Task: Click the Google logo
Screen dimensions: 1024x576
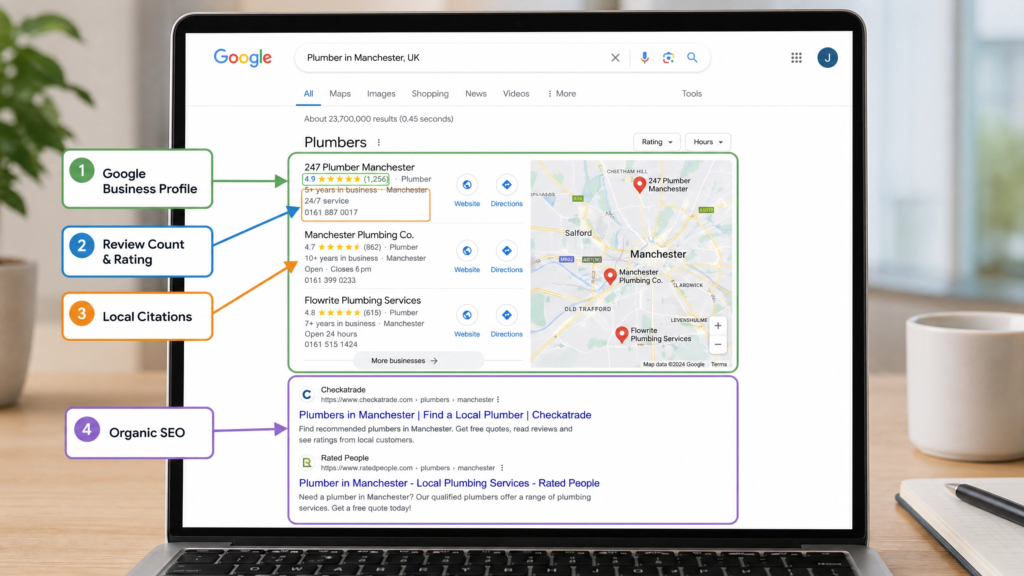Action: 242,57
